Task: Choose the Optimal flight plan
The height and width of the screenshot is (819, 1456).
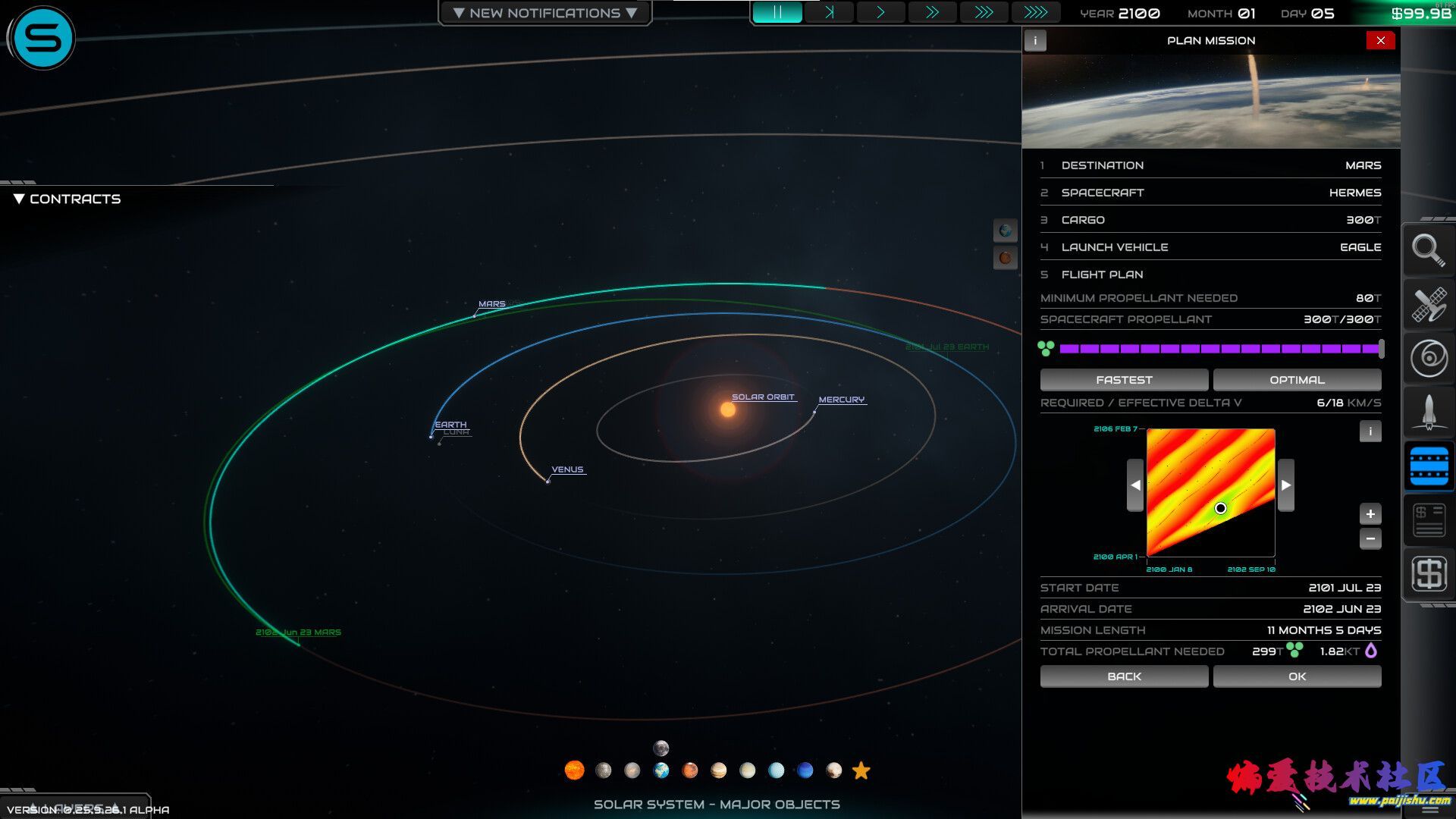Action: pyautogui.click(x=1297, y=380)
